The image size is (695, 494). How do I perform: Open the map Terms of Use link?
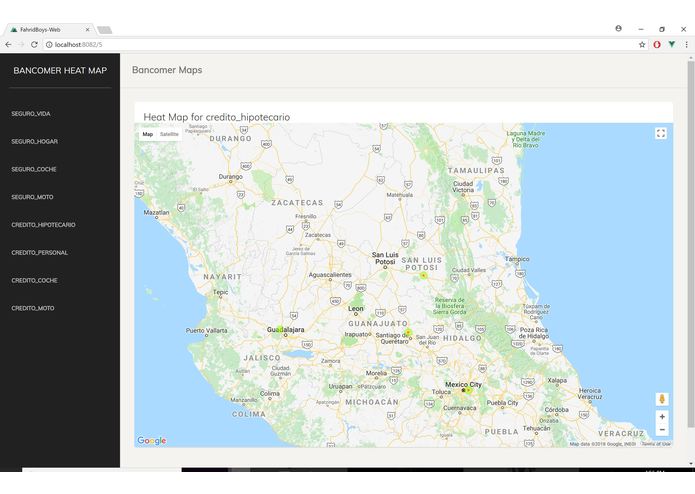click(x=656, y=443)
